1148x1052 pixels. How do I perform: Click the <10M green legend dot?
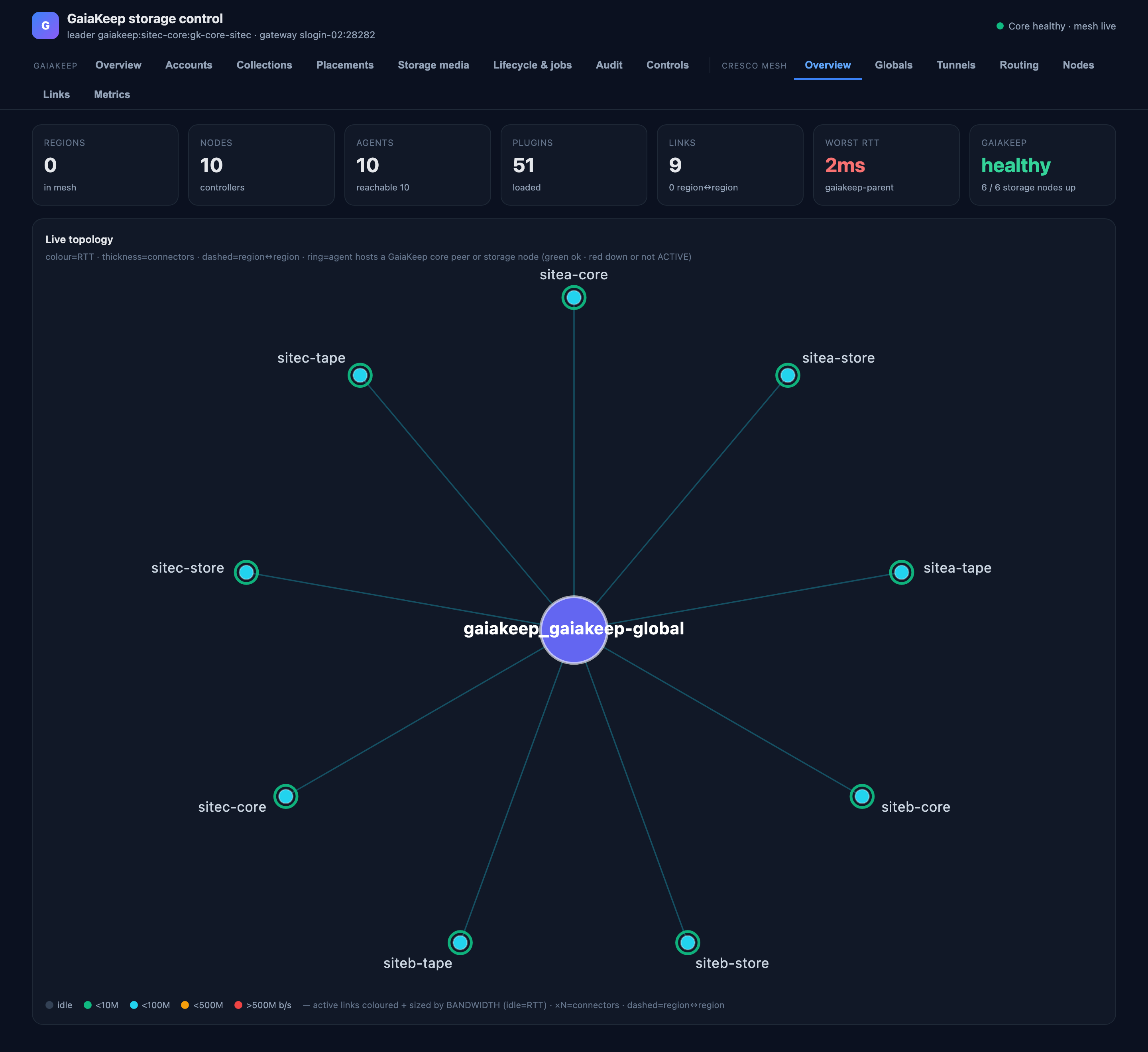coord(88,1005)
